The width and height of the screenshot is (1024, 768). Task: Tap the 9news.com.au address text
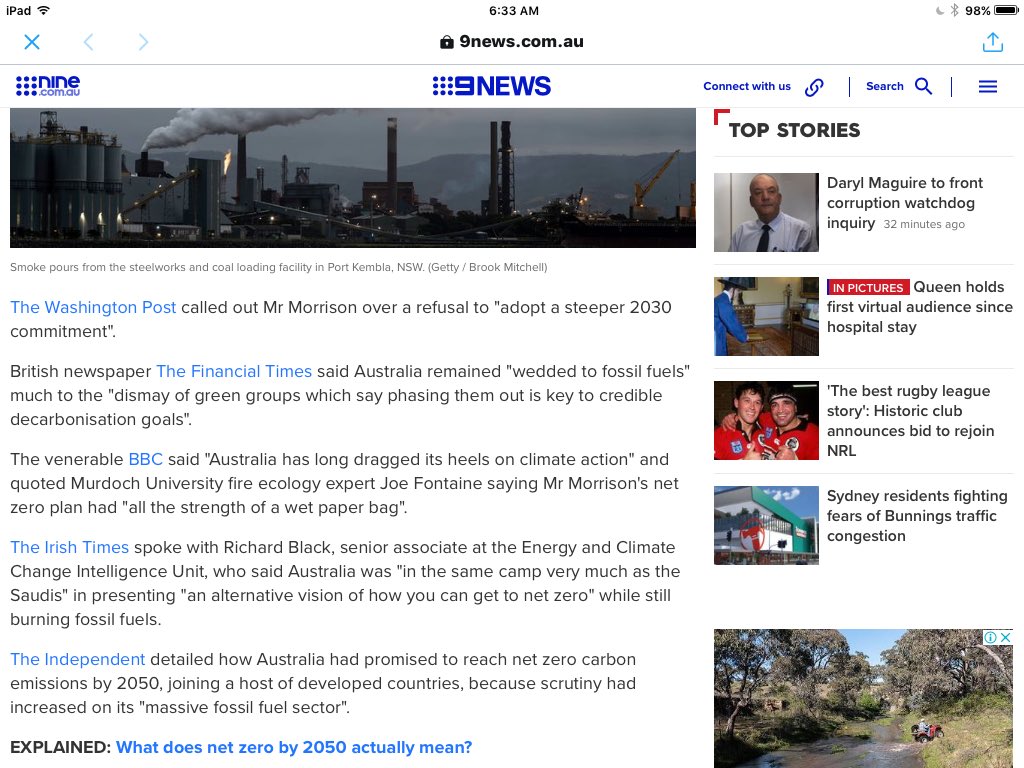click(521, 42)
